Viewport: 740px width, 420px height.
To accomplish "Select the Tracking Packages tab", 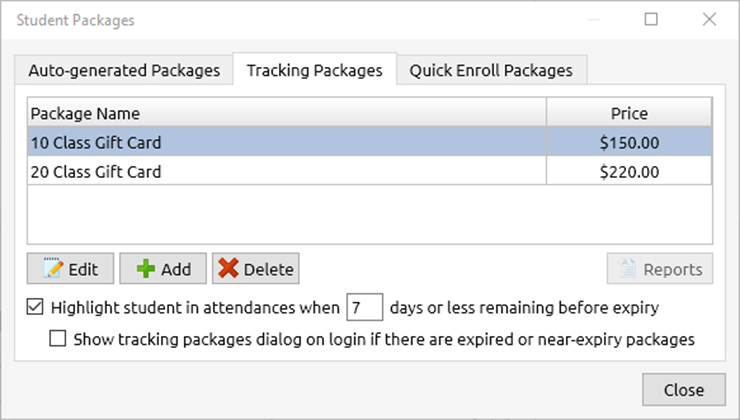I will pos(314,70).
